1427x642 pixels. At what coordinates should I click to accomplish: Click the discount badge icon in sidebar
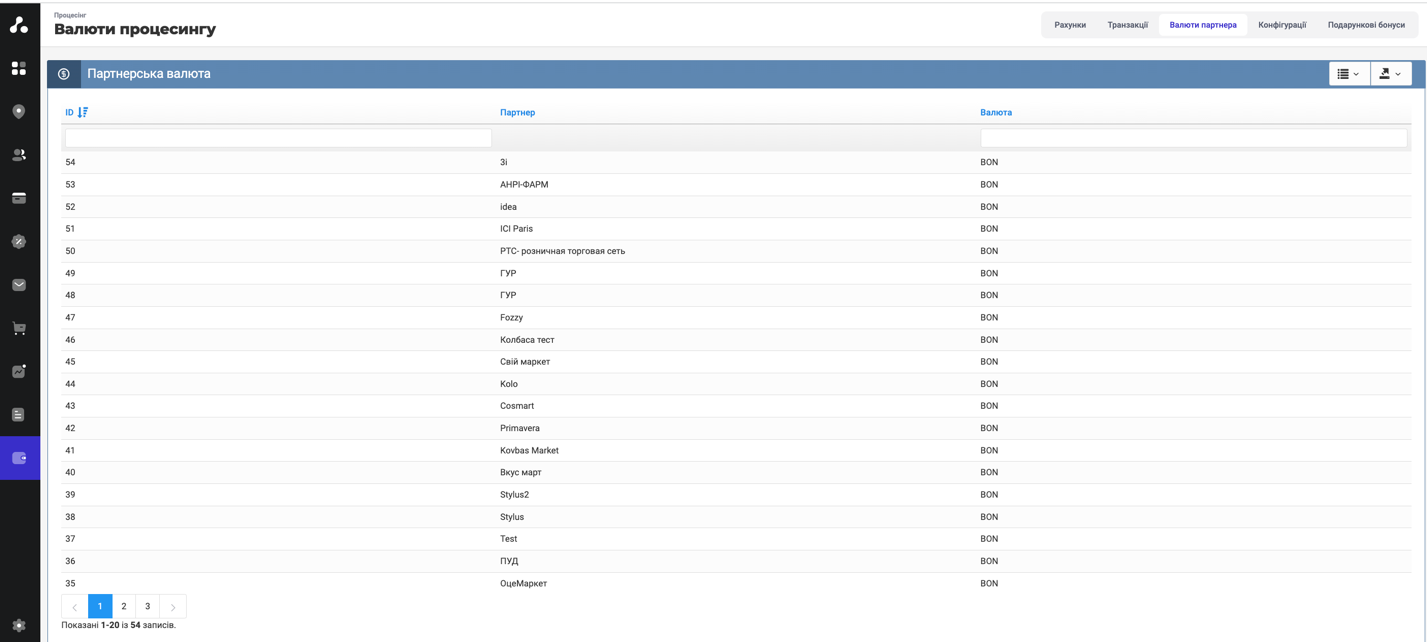(x=19, y=241)
